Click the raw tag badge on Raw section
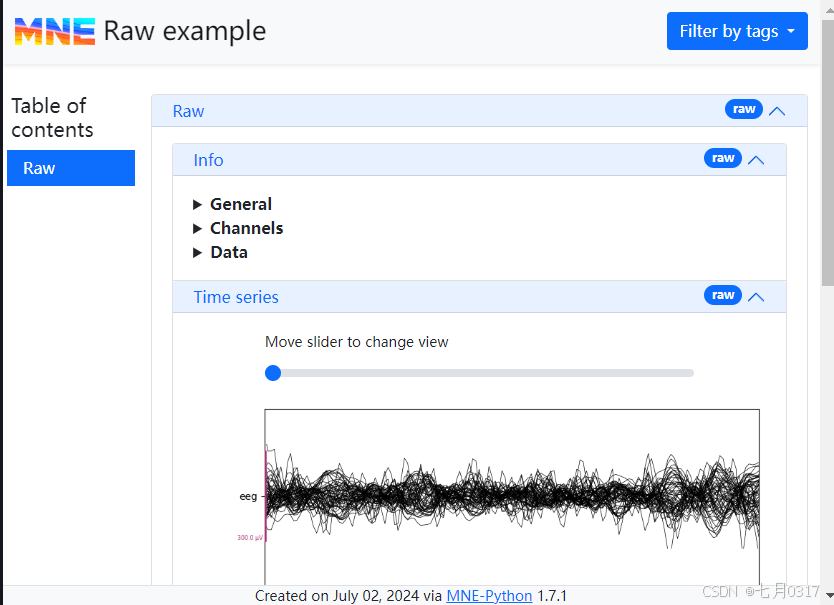Screen dimensions: 834x605 click(x=743, y=109)
